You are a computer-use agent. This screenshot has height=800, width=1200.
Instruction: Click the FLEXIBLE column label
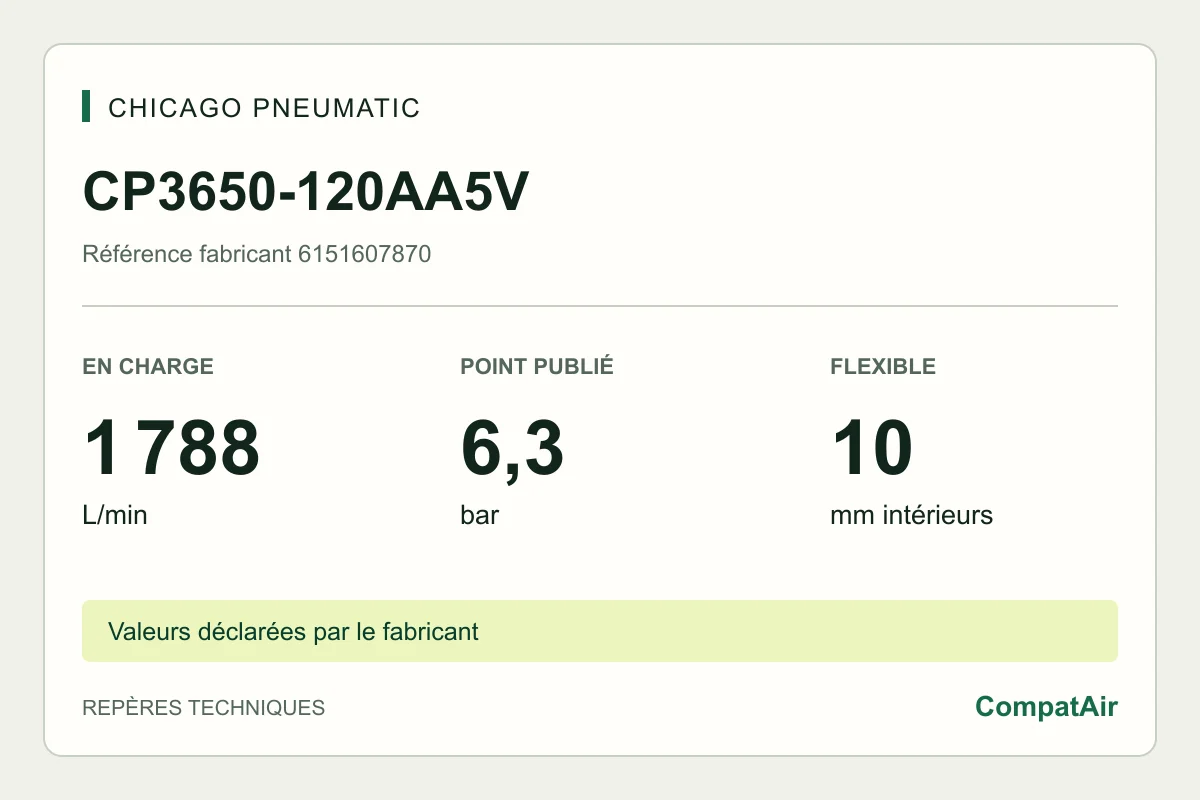point(883,366)
